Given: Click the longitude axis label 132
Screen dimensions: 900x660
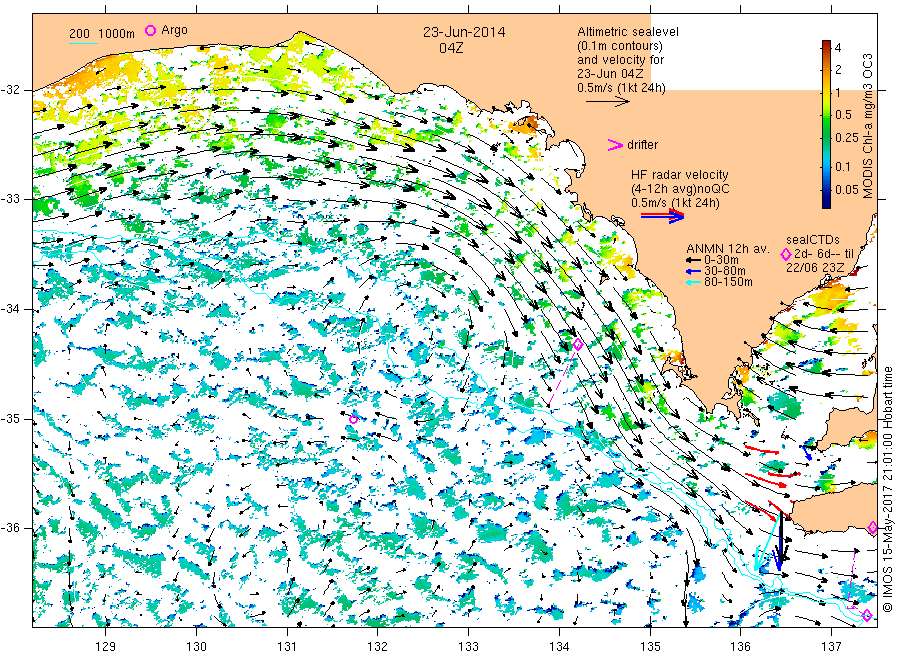Looking at the screenshot, I should (378, 647).
